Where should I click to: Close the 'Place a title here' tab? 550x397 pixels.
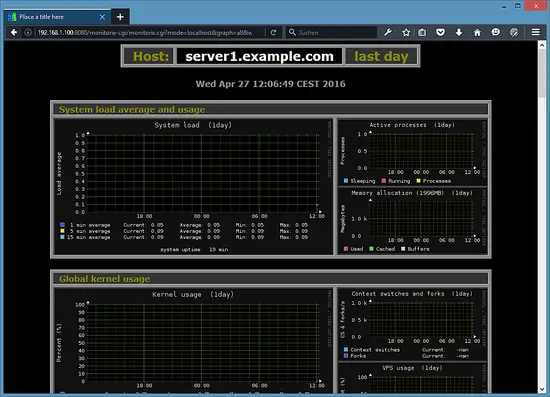click(x=102, y=17)
